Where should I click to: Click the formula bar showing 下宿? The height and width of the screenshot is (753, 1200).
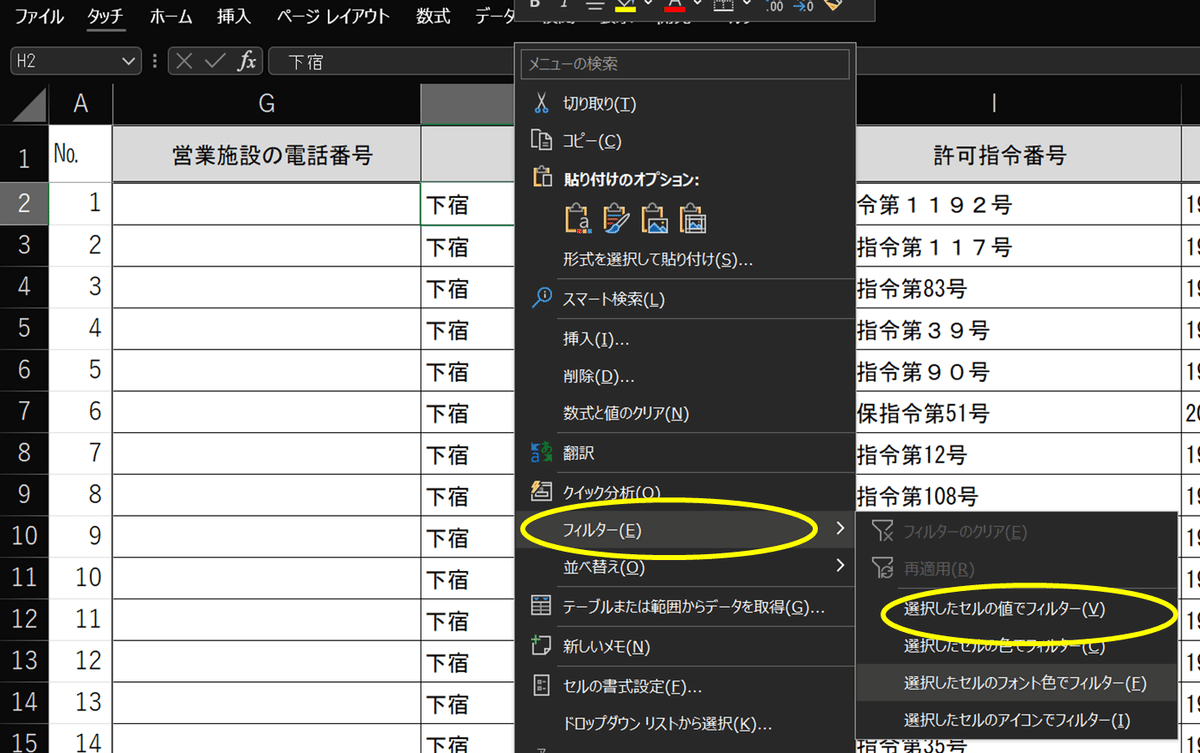tap(390, 61)
